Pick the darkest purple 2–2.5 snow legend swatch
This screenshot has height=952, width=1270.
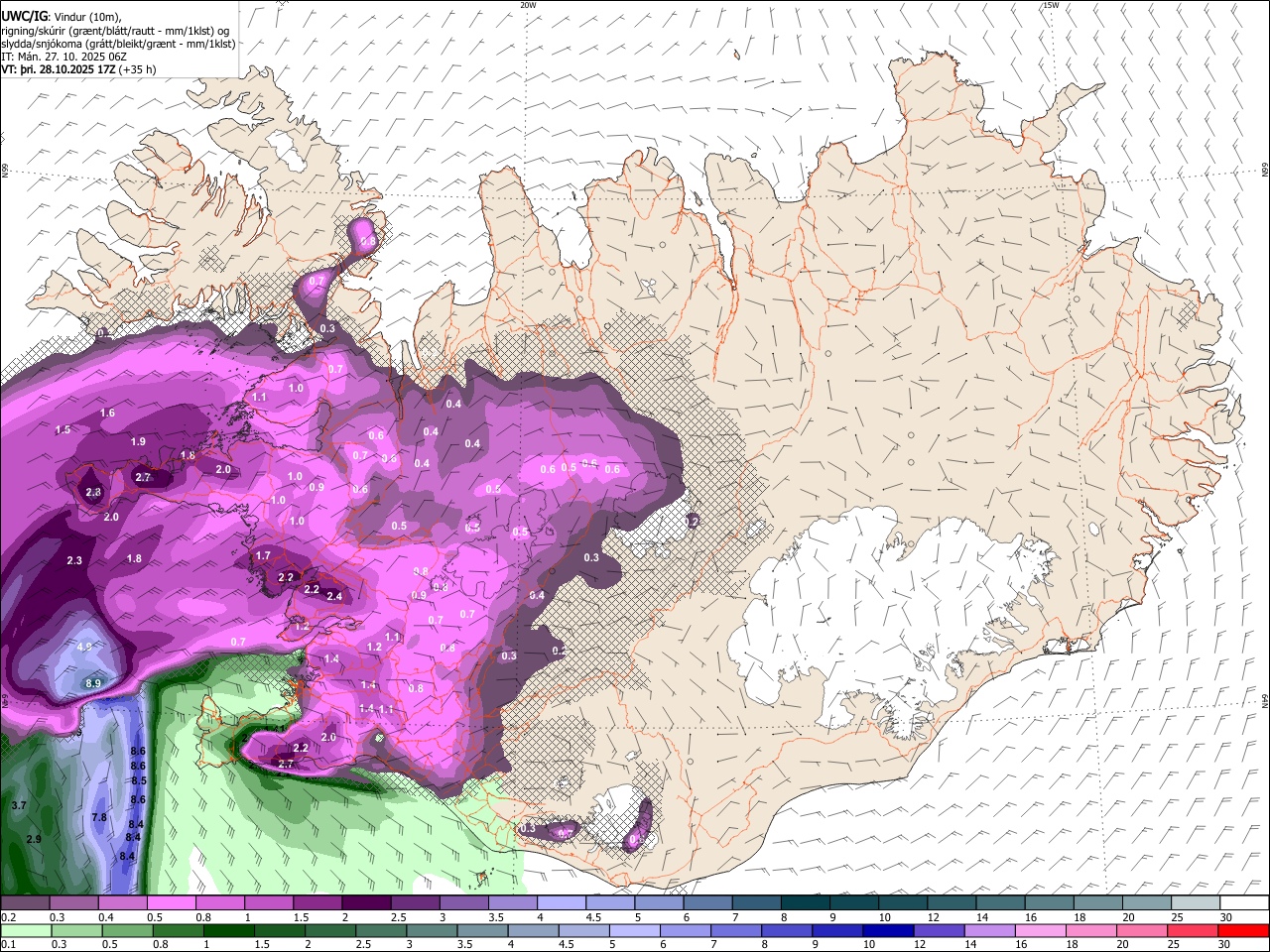pyautogui.click(x=367, y=903)
